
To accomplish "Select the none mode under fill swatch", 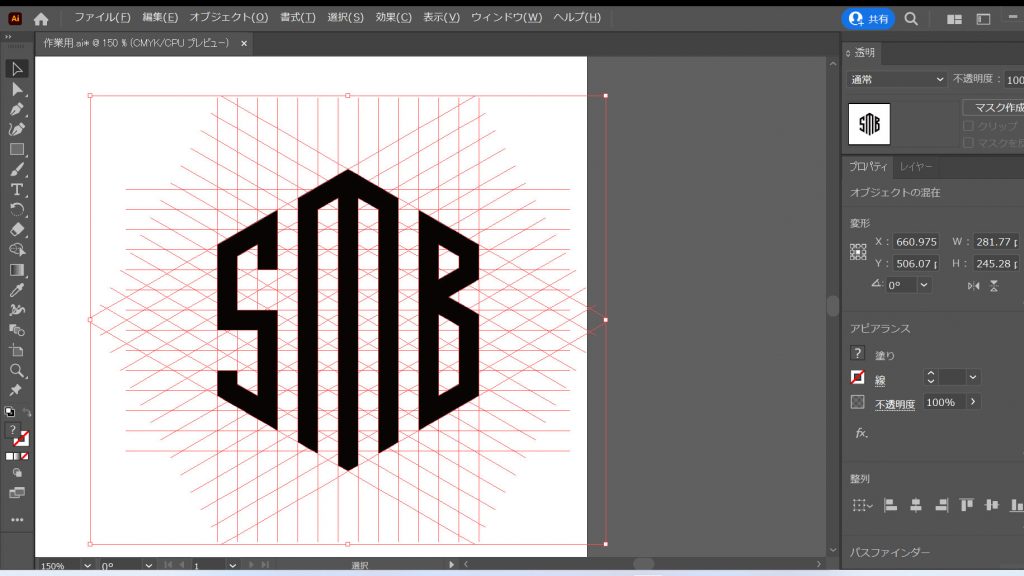I will (x=25, y=456).
